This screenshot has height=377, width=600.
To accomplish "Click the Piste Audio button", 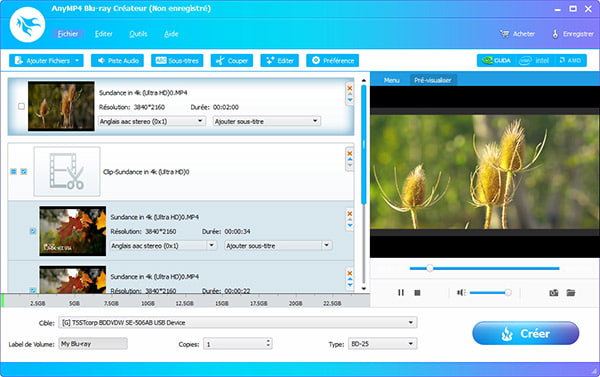I will [117, 60].
